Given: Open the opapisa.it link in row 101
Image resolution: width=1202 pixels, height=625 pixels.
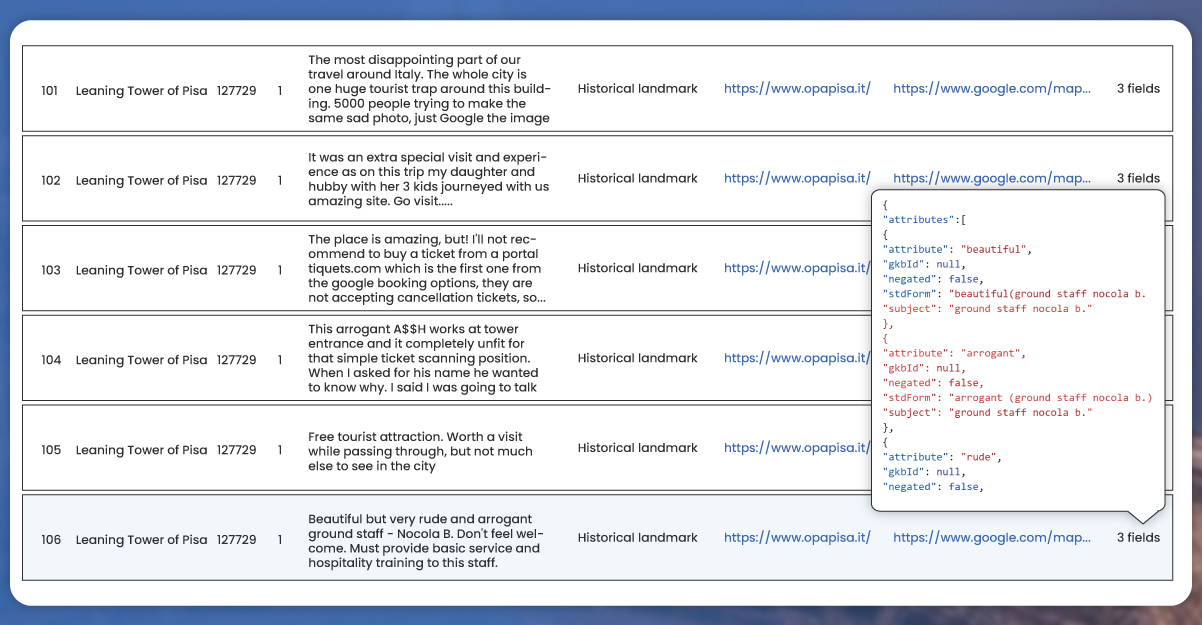Looking at the screenshot, I should point(797,89).
